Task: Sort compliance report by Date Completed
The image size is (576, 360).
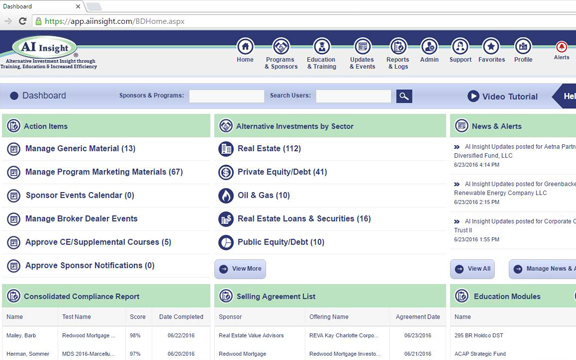Action: 181,317
